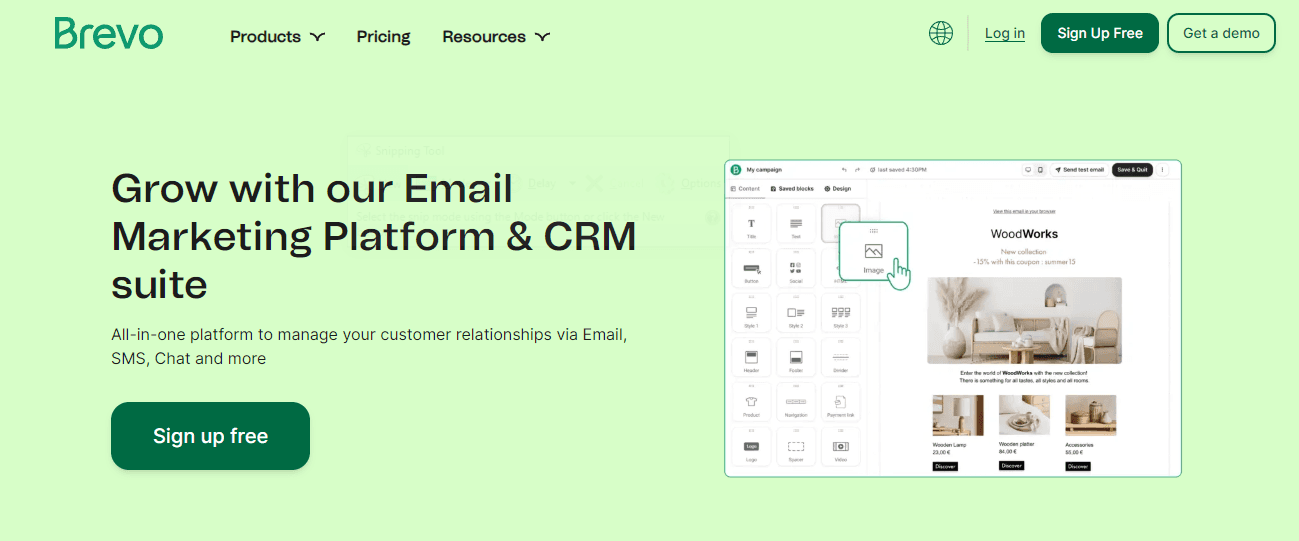Switch to the Design tab
Screen dimensions: 1299x541
coord(838,189)
